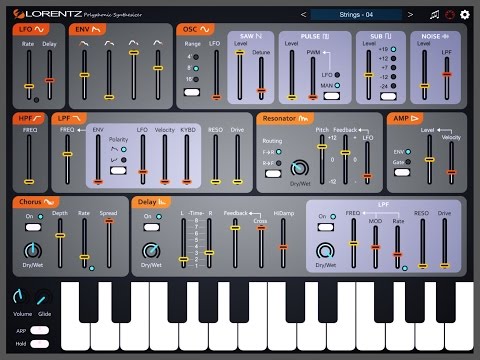This screenshot has height=360, width=480.
Task: Click the Chorus Dry/Wet knob
Action: click(33, 251)
